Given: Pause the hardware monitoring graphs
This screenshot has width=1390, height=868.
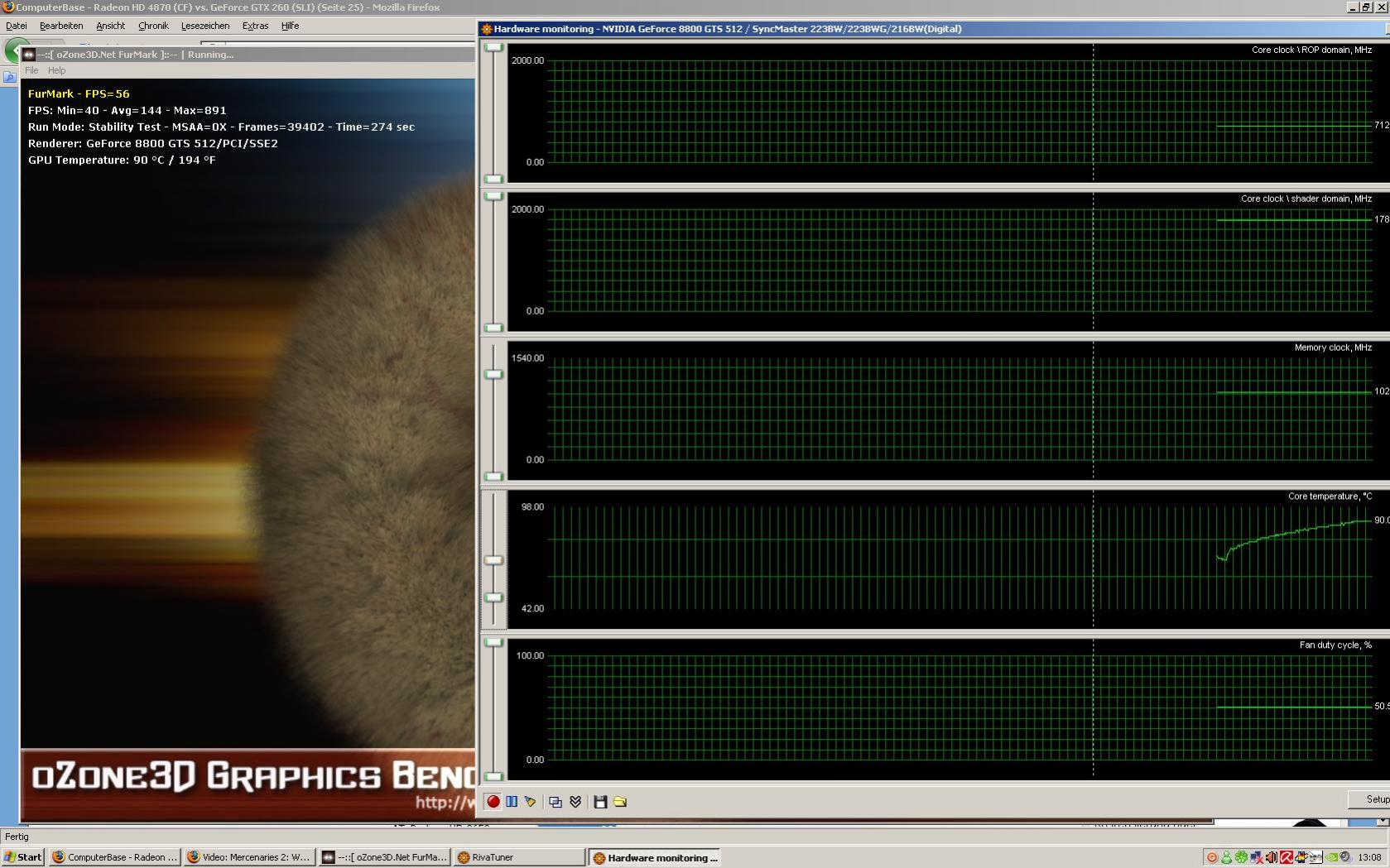Looking at the screenshot, I should tap(512, 801).
